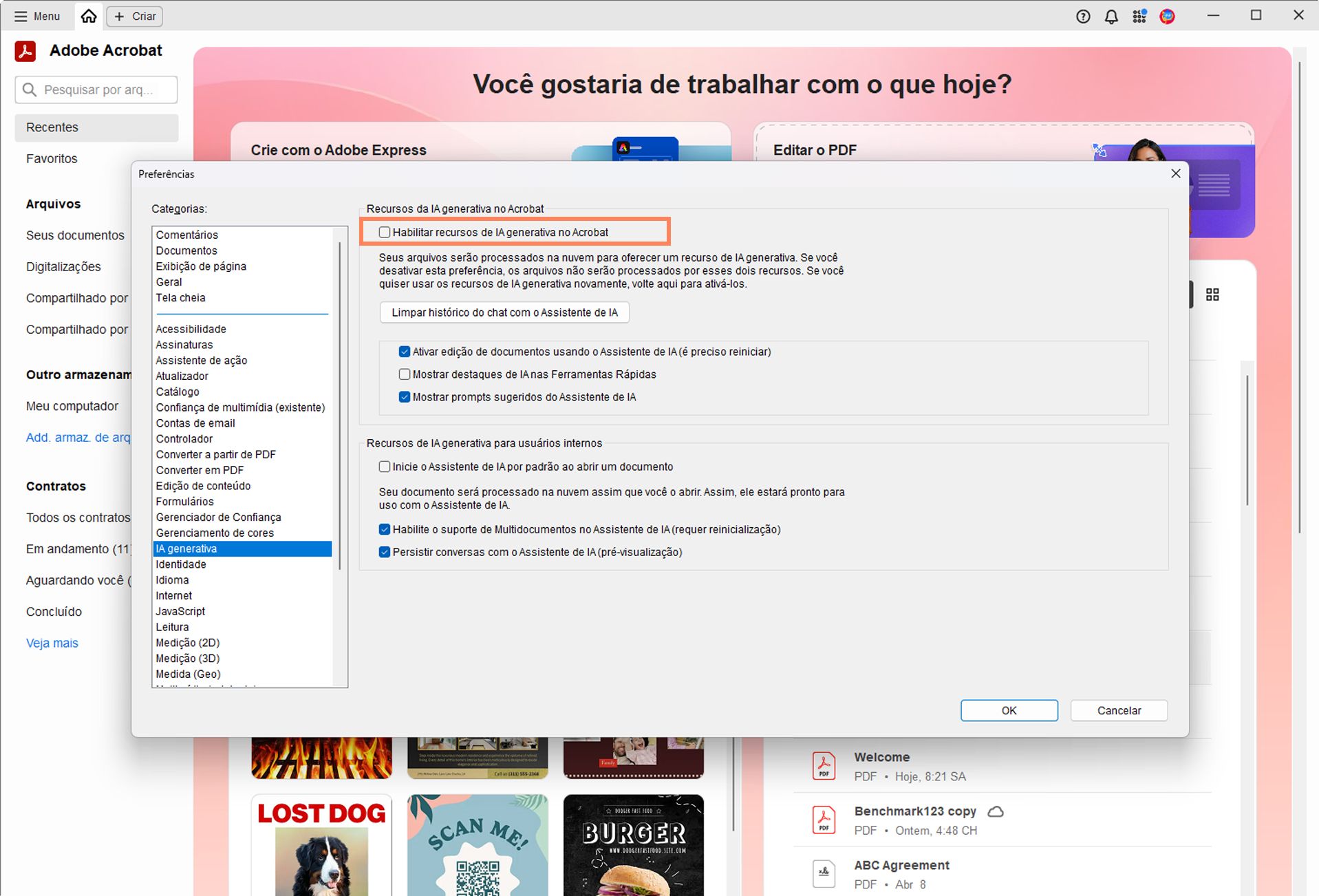Click the Cancelar button
This screenshot has height=896, width=1319.
click(x=1119, y=710)
